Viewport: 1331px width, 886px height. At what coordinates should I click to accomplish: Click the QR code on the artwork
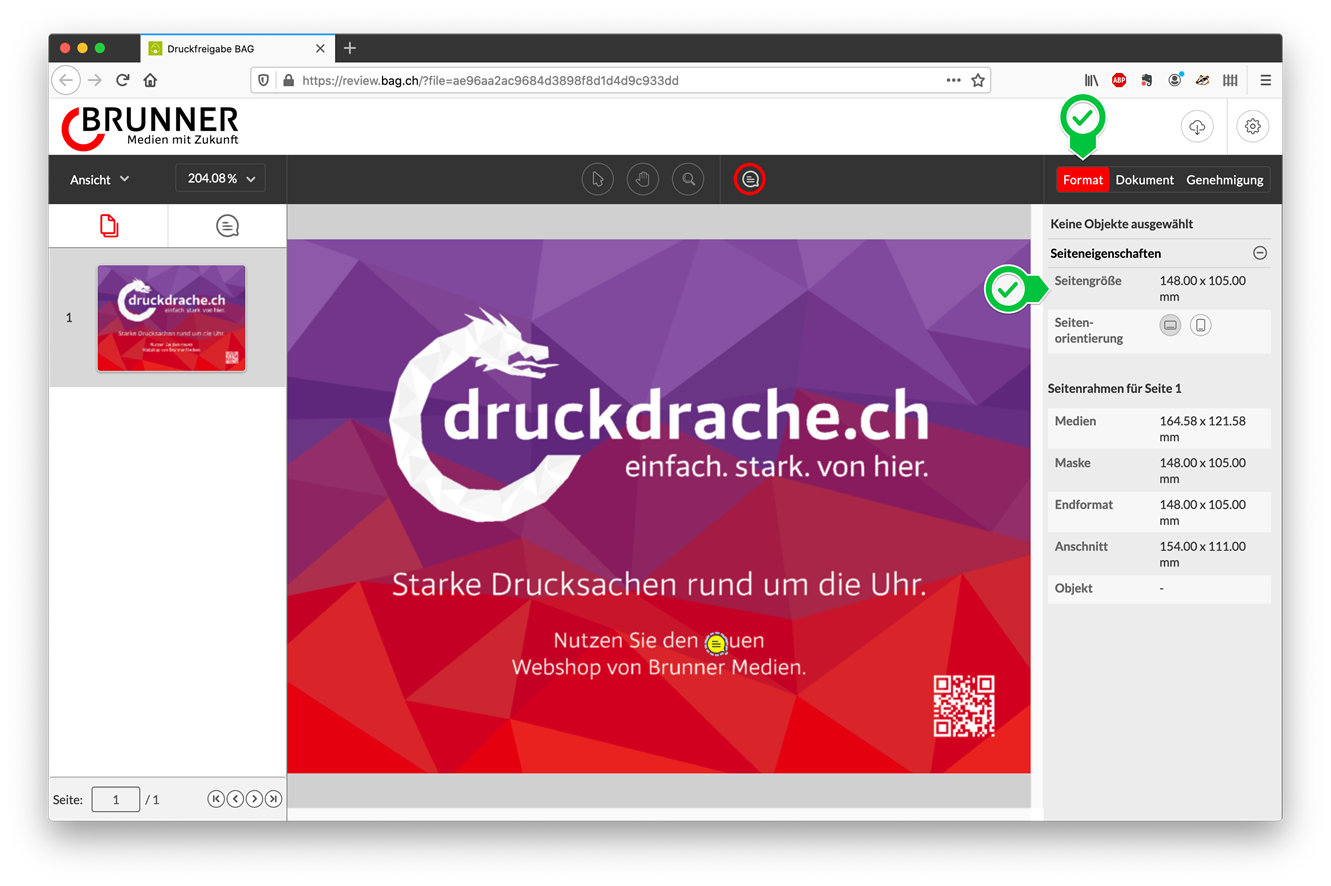click(964, 706)
